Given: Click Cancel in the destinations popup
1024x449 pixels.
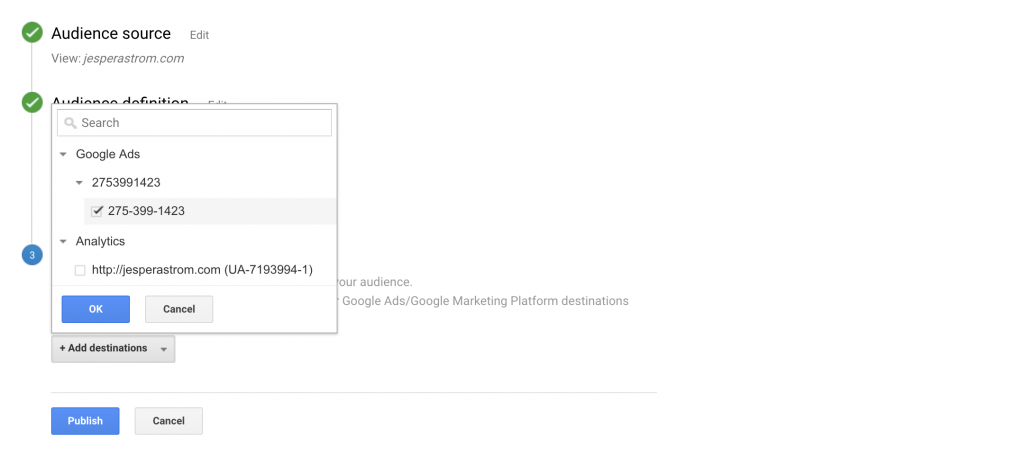Looking at the screenshot, I should [179, 309].
